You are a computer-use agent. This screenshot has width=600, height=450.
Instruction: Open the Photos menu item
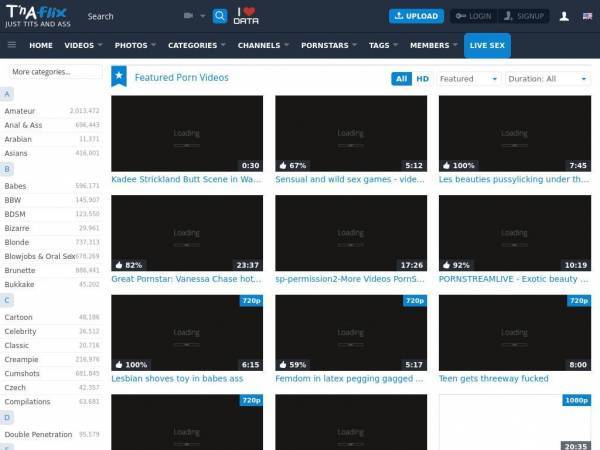tap(131, 45)
